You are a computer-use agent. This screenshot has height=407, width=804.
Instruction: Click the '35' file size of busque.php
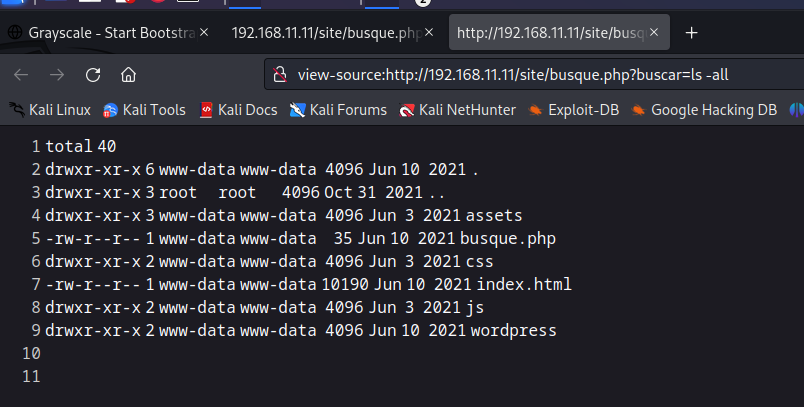click(343, 238)
